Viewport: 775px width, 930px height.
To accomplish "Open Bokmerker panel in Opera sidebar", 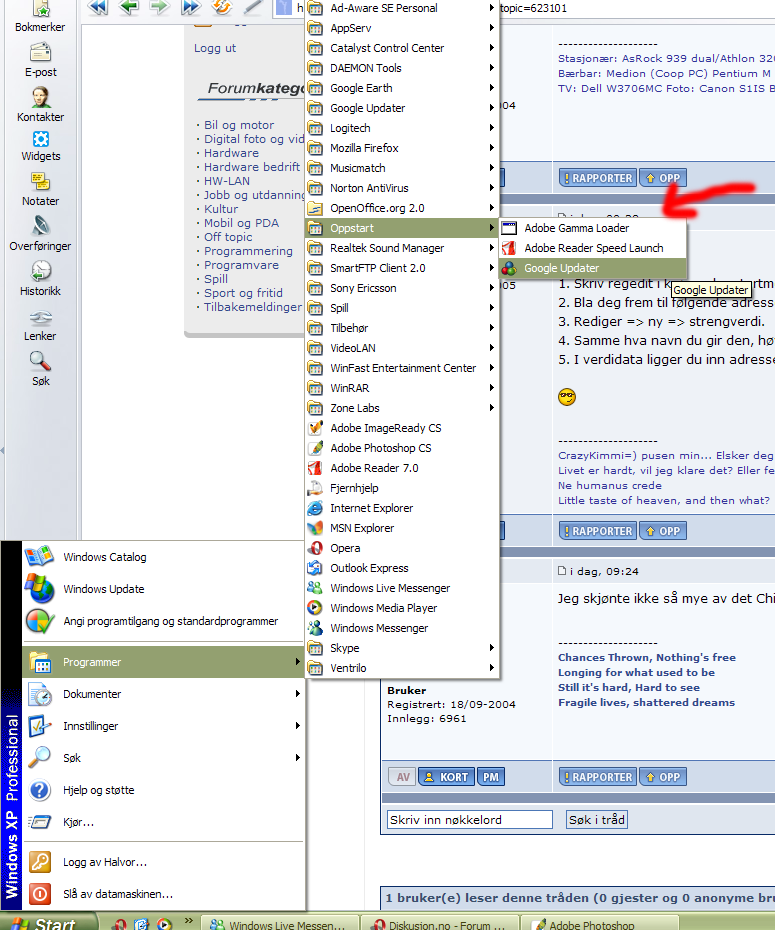I will [x=40, y=18].
